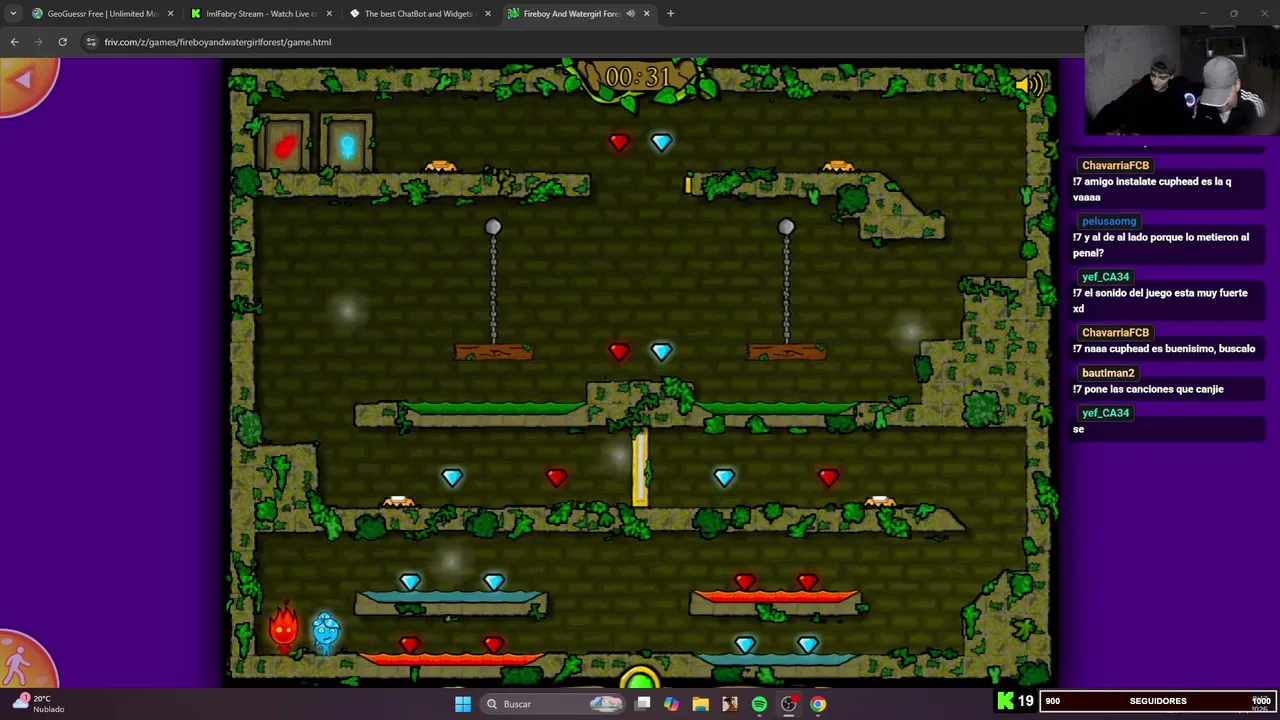1280x720 pixels.
Task: Mute the Fireboy tab via its speaker icon
Action: (630, 14)
